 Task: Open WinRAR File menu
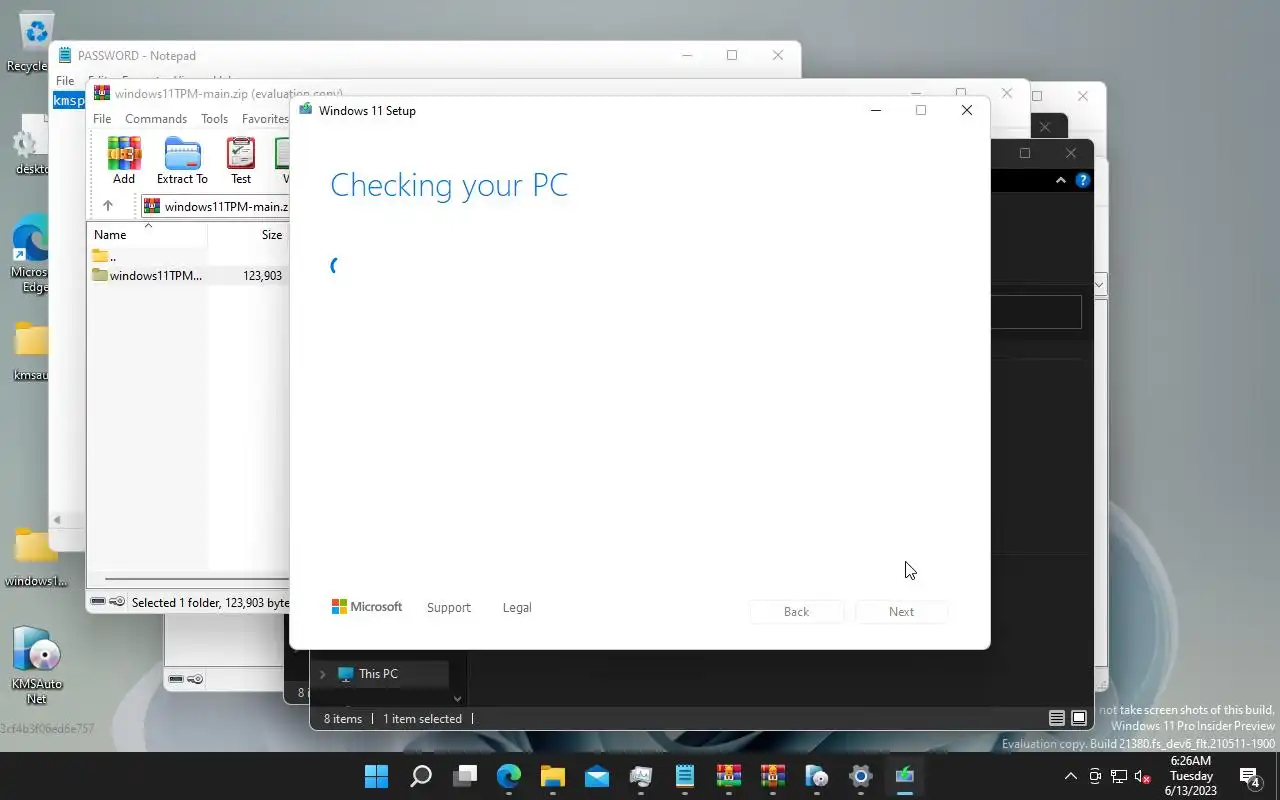102,118
